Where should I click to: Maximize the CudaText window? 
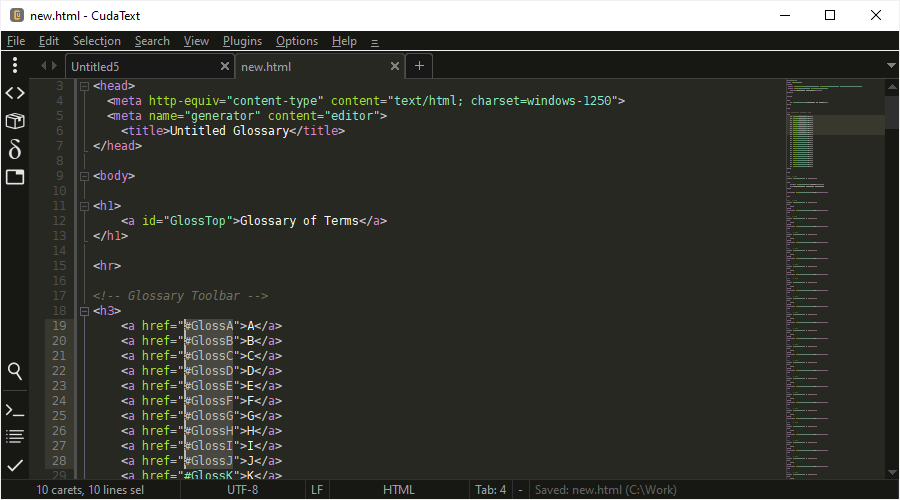[x=830, y=15]
